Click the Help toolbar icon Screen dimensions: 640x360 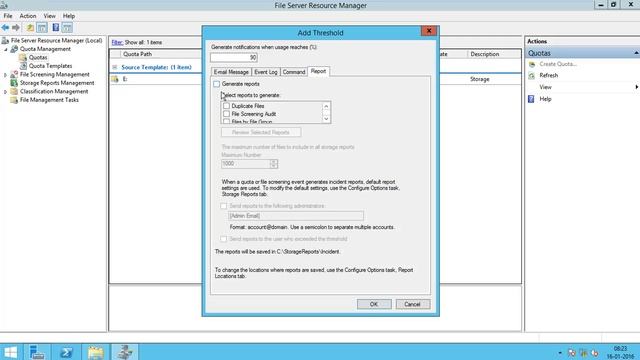(56, 27)
